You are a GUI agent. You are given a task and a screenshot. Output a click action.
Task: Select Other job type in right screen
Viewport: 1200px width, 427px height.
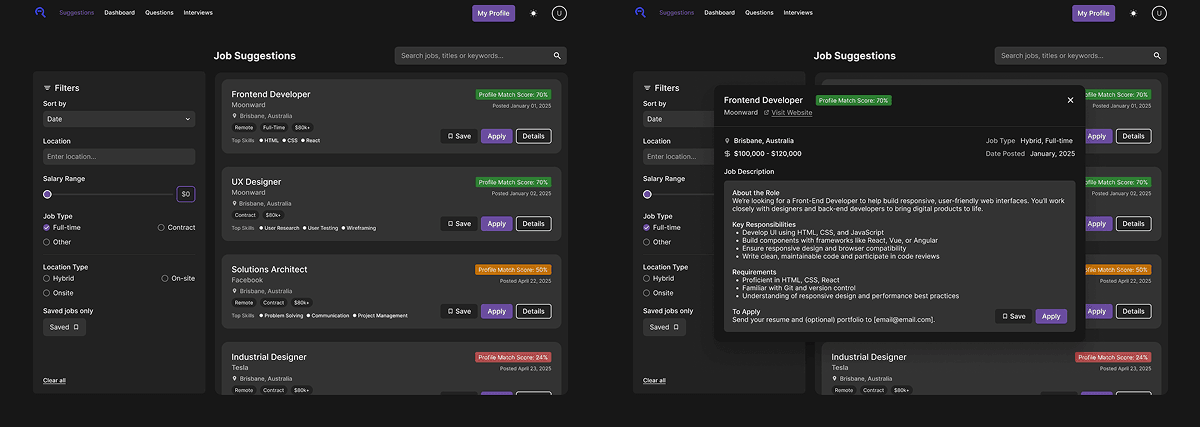point(646,242)
